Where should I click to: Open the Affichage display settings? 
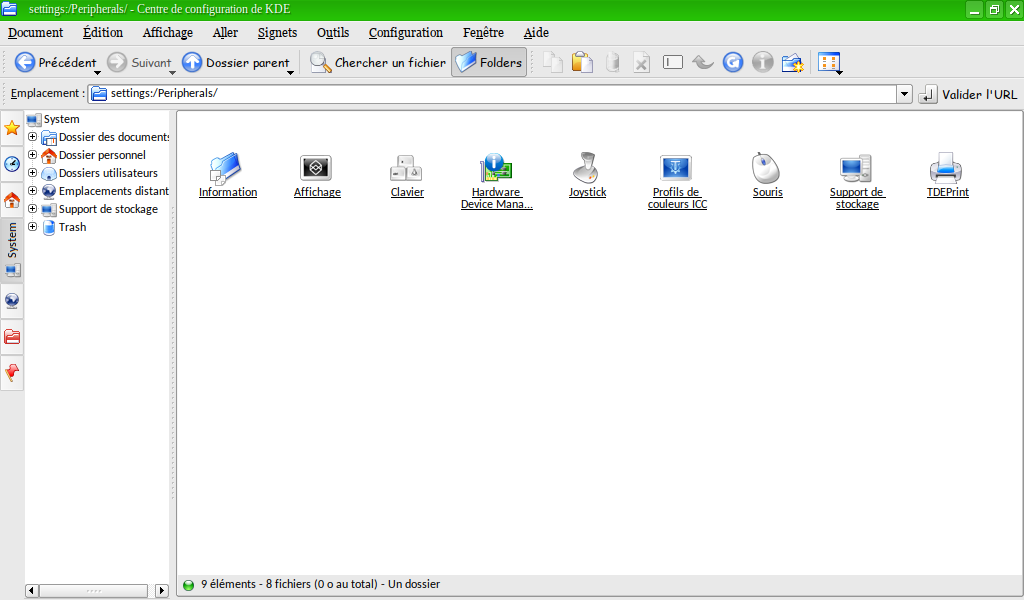point(317,168)
